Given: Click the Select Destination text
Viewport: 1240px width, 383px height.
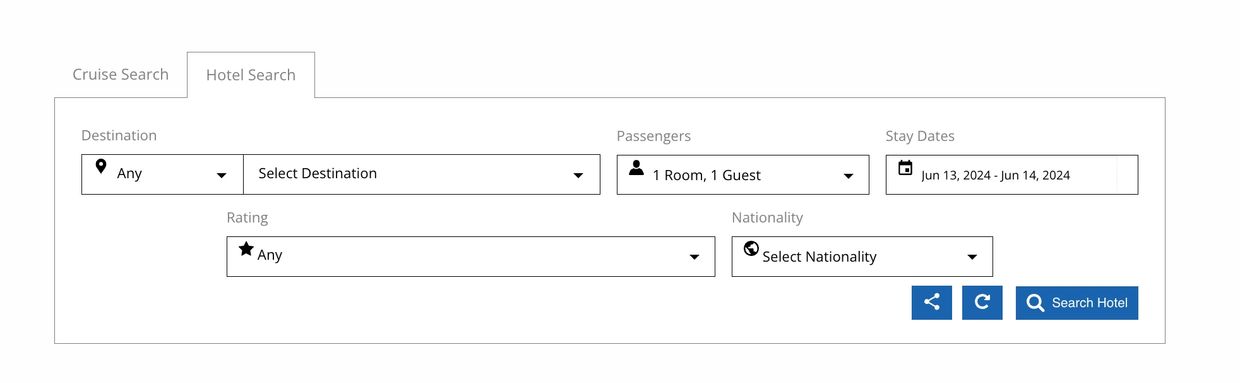Looking at the screenshot, I should pyautogui.click(x=318, y=173).
